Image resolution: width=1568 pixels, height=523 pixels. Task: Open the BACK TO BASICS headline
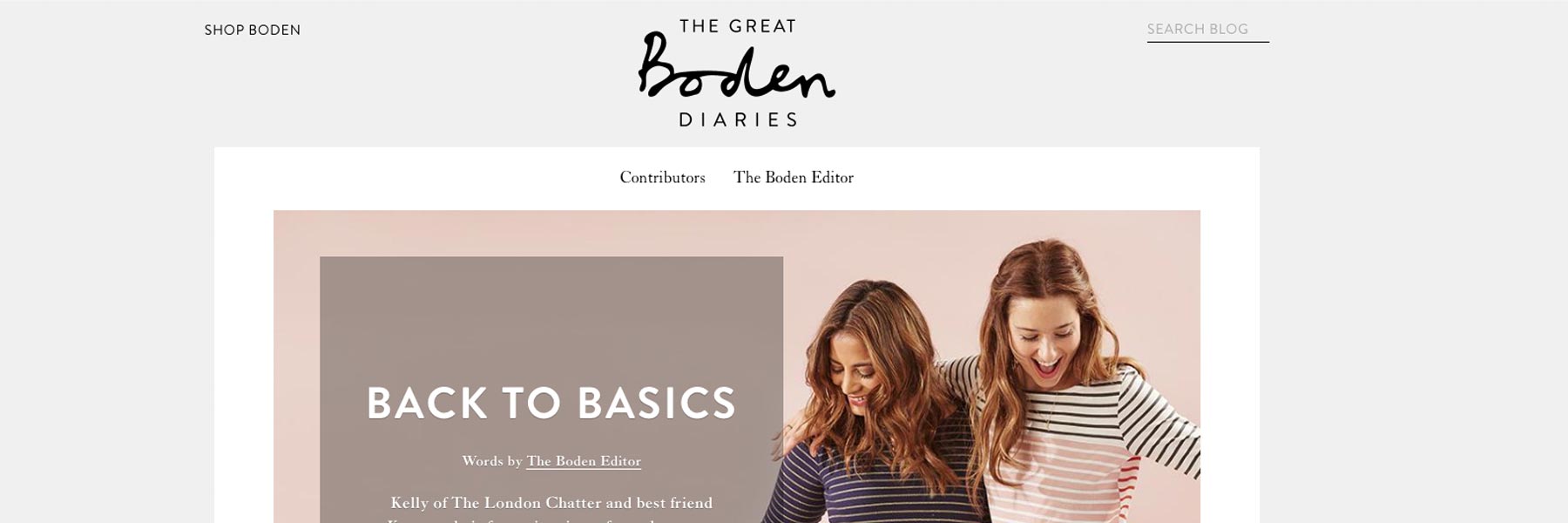tap(551, 404)
